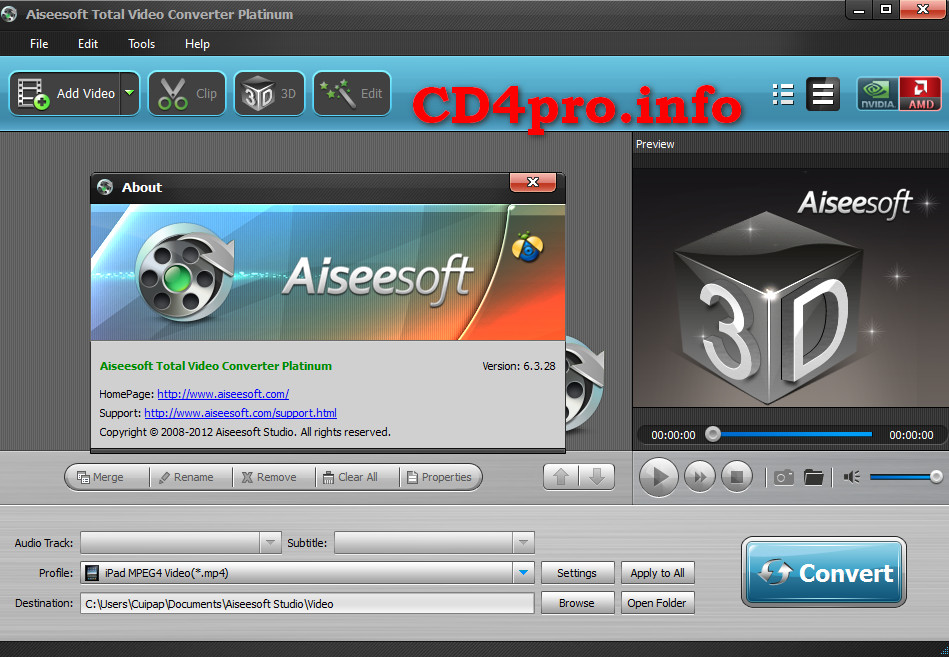This screenshot has height=657, width=949.
Task: Click the Aiseesoft app icon in title bar
Action: point(9,14)
